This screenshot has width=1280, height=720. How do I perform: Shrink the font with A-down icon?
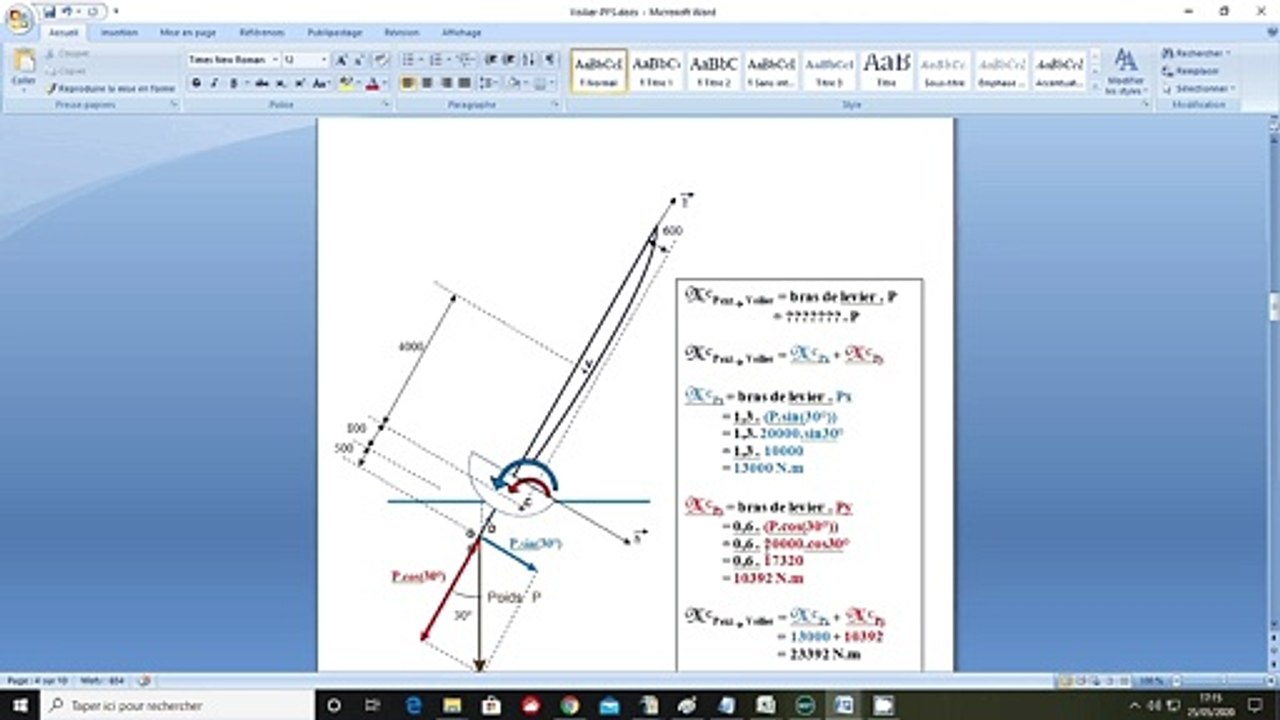pyautogui.click(x=358, y=60)
